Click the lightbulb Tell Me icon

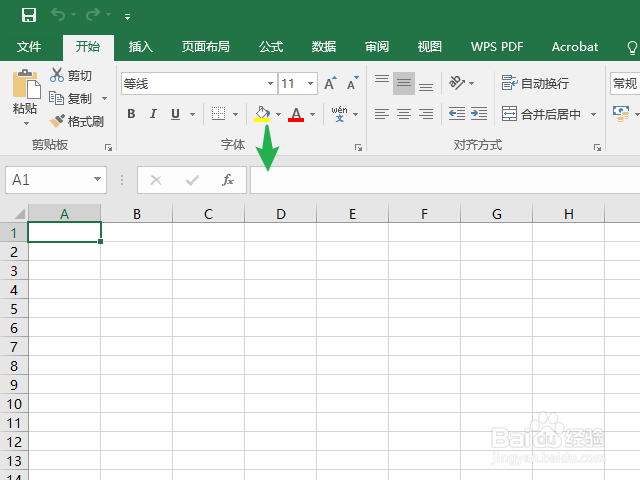(x=632, y=48)
